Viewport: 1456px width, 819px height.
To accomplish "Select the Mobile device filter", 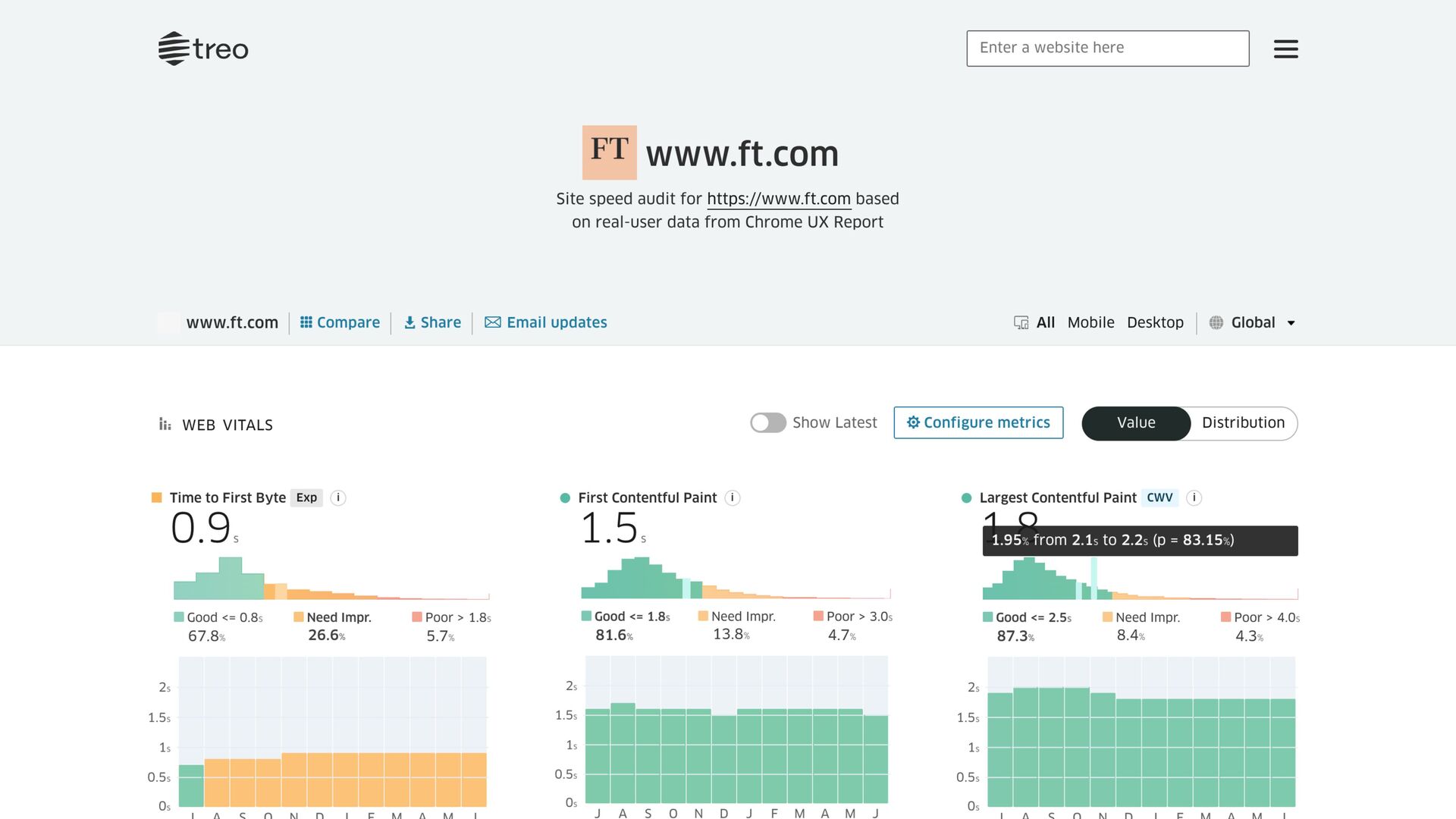I will pos(1090,322).
